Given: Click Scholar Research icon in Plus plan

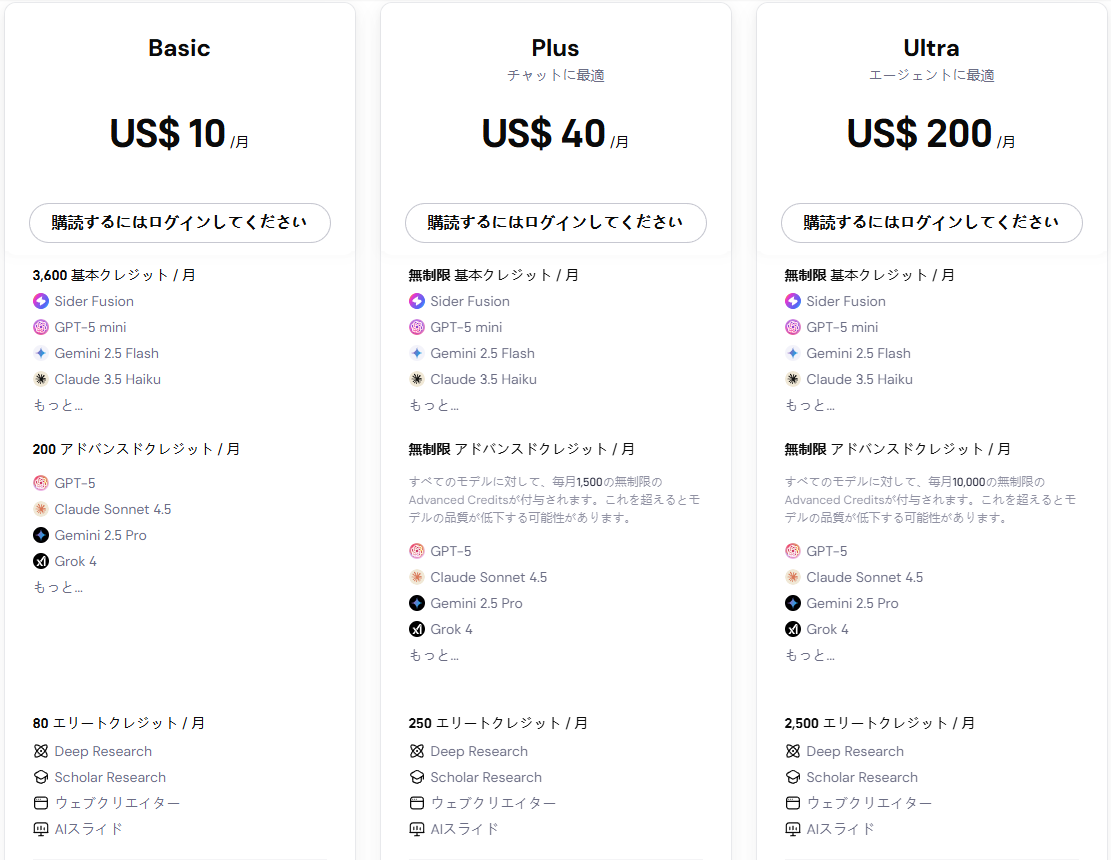Looking at the screenshot, I should 417,777.
